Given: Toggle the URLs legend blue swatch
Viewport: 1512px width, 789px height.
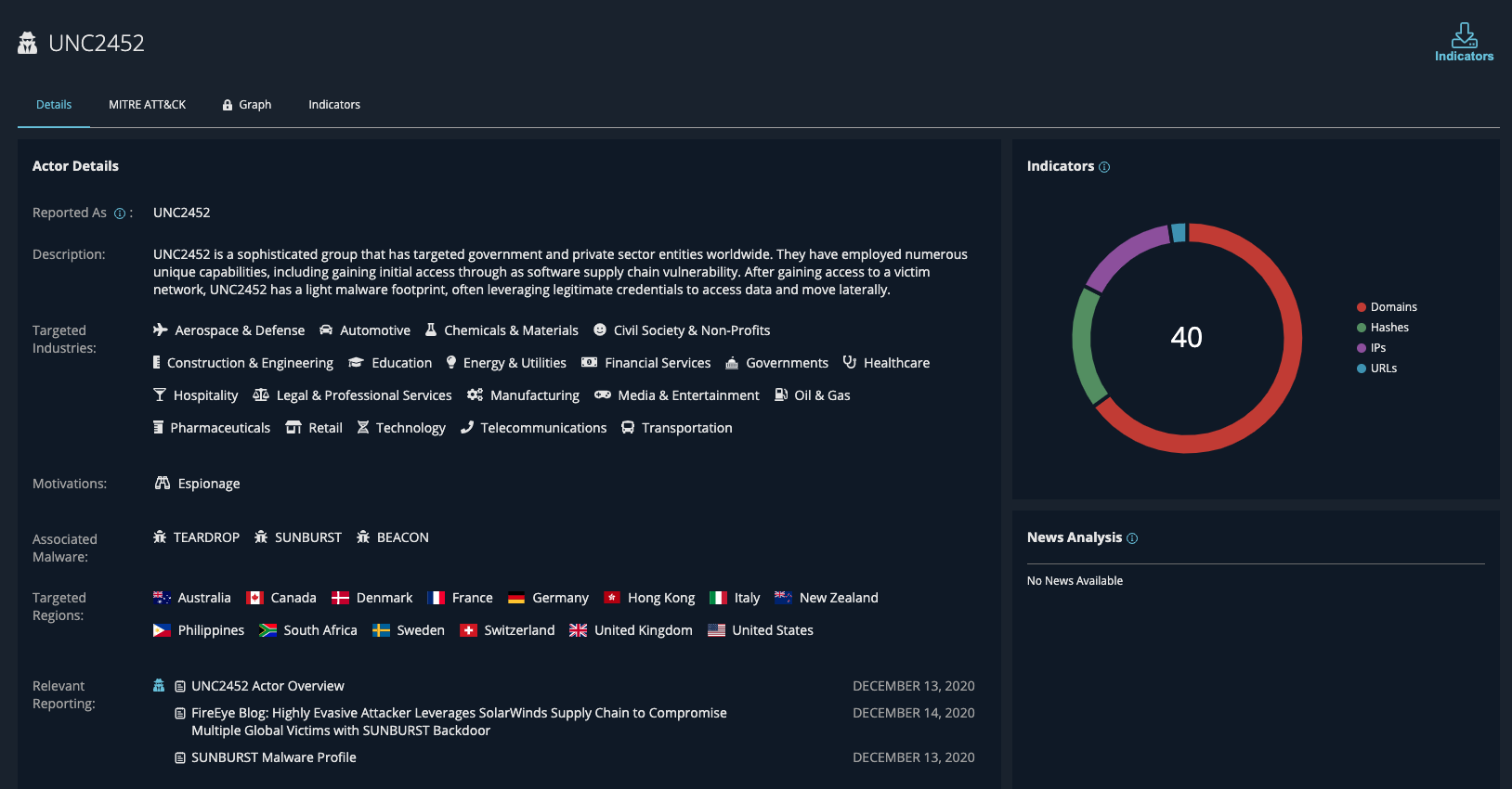Looking at the screenshot, I should click(x=1362, y=369).
